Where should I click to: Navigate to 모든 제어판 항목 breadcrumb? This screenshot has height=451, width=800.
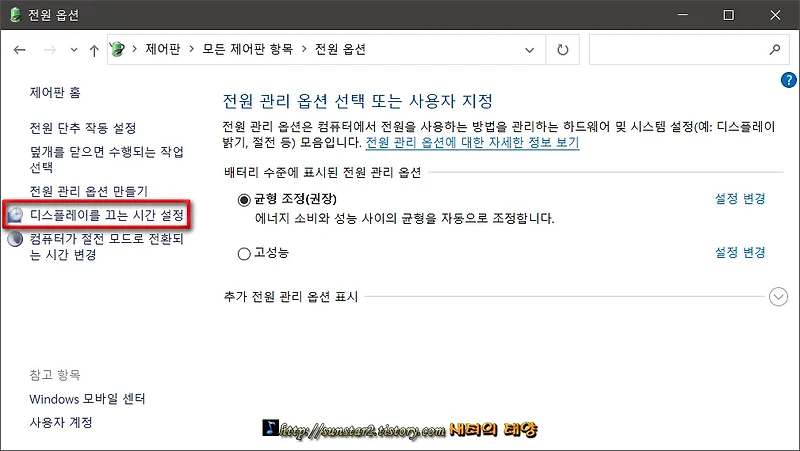coord(247,49)
